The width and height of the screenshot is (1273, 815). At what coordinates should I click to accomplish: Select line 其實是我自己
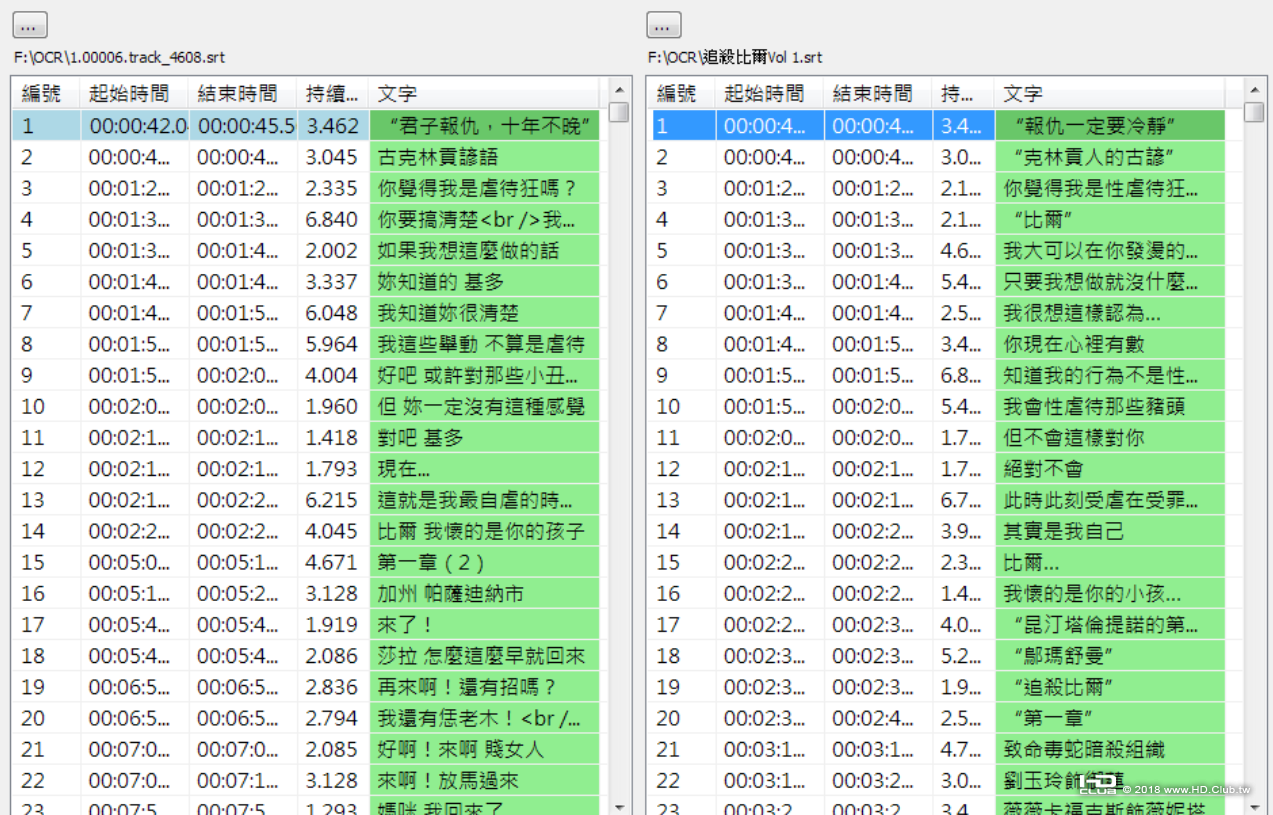point(1110,531)
